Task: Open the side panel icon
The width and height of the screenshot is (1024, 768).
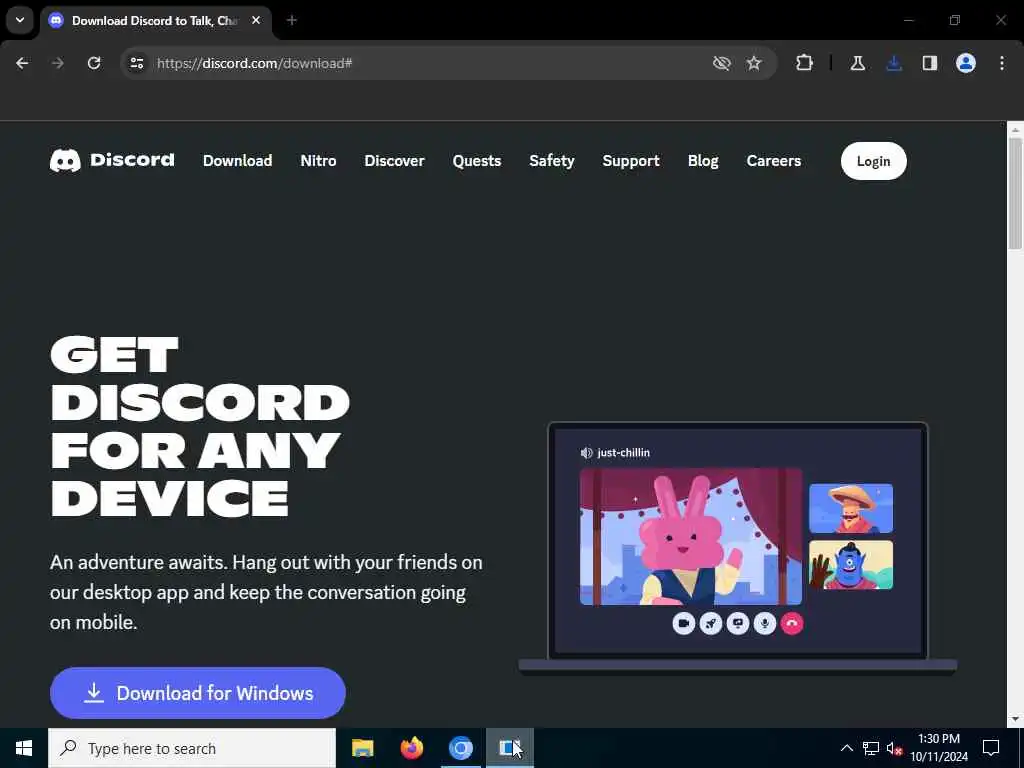Action: pyautogui.click(x=930, y=63)
